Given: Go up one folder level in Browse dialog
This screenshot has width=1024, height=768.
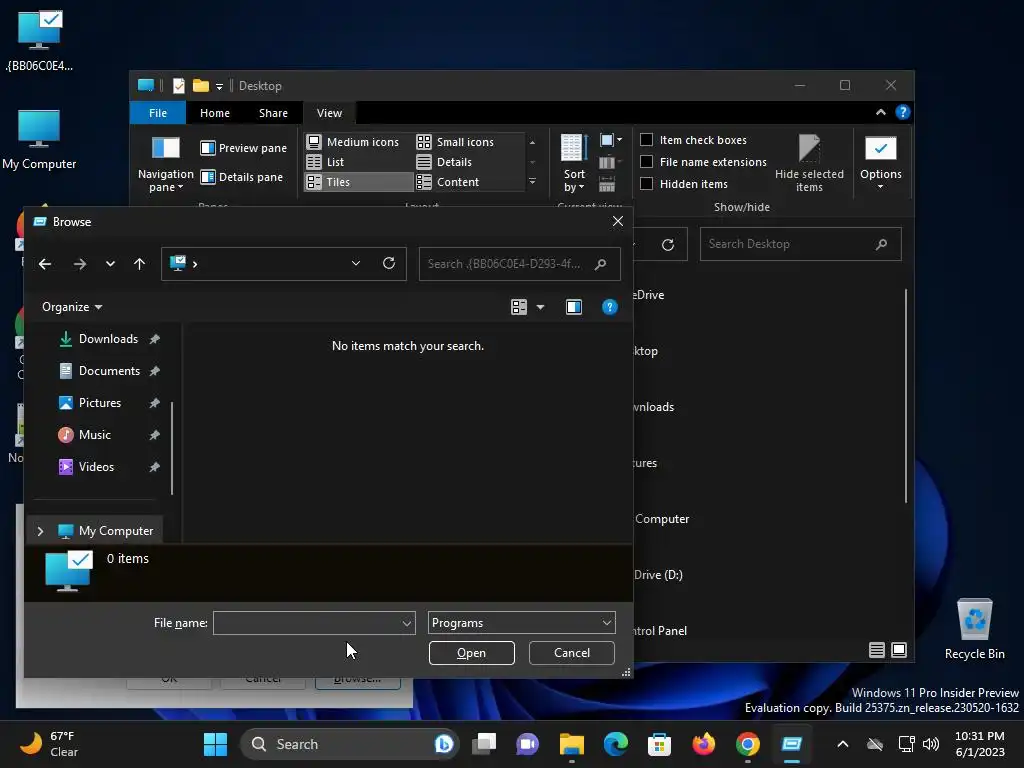Looking at the screenshot, I should pyautogui.click(x=139, y=264).
